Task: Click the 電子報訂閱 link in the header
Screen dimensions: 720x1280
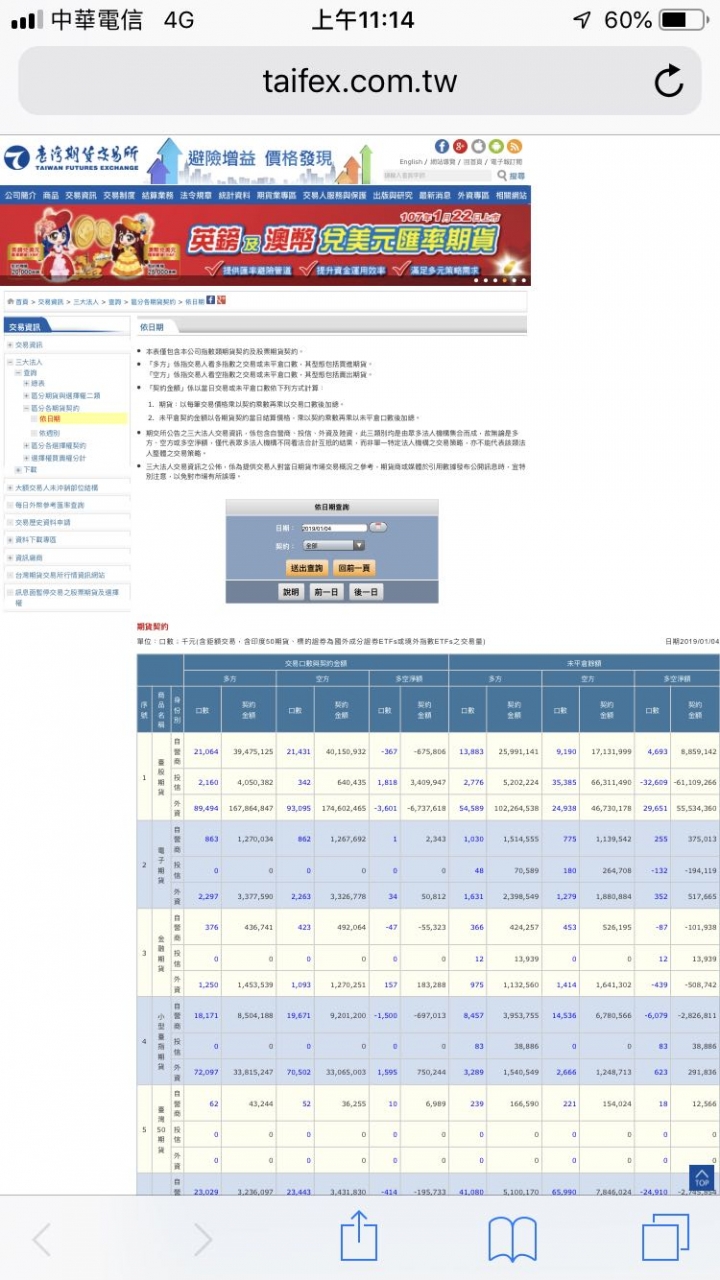Action: point(506,162)
